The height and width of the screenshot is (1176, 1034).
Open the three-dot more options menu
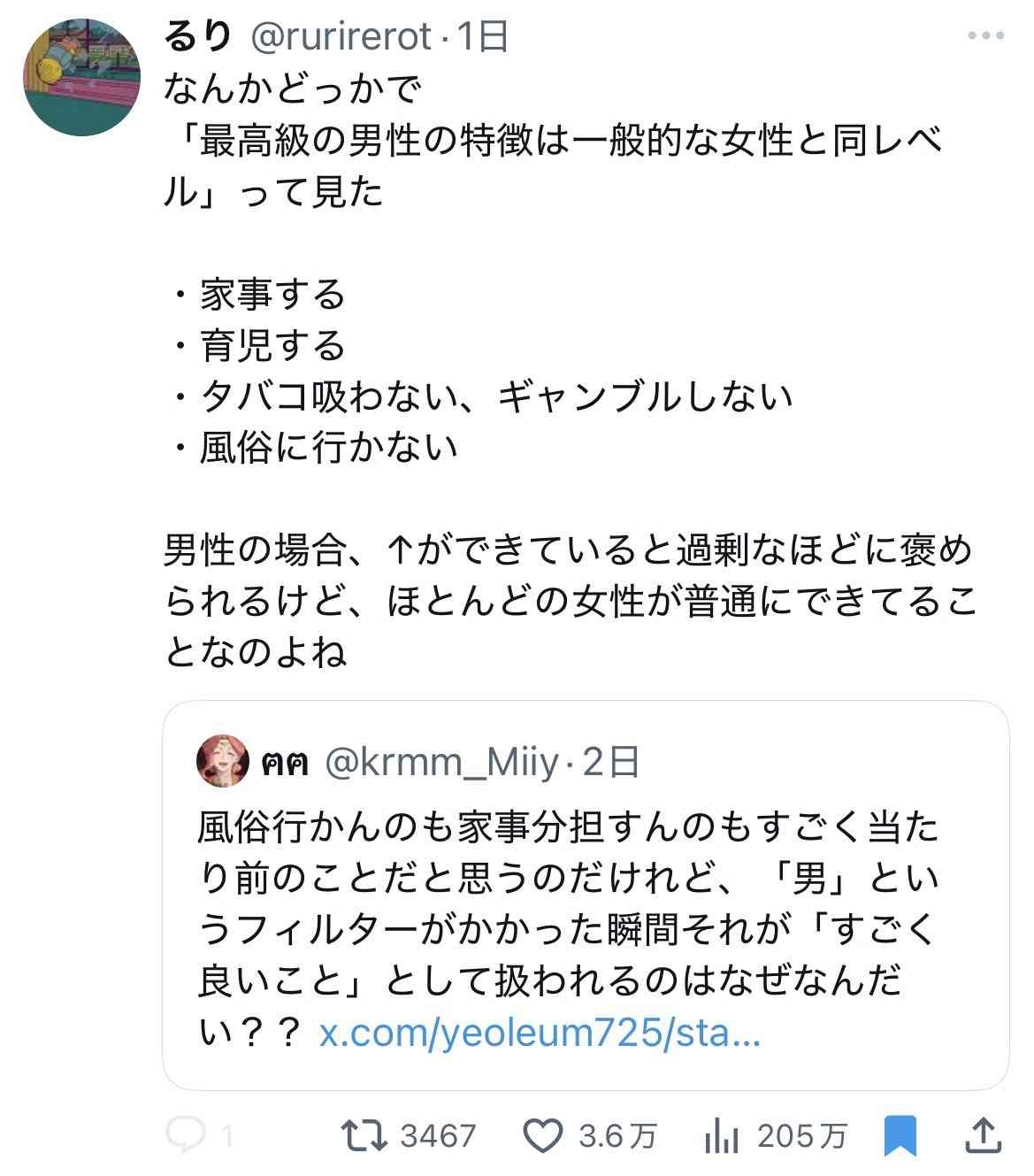click(x=985, y=36)
